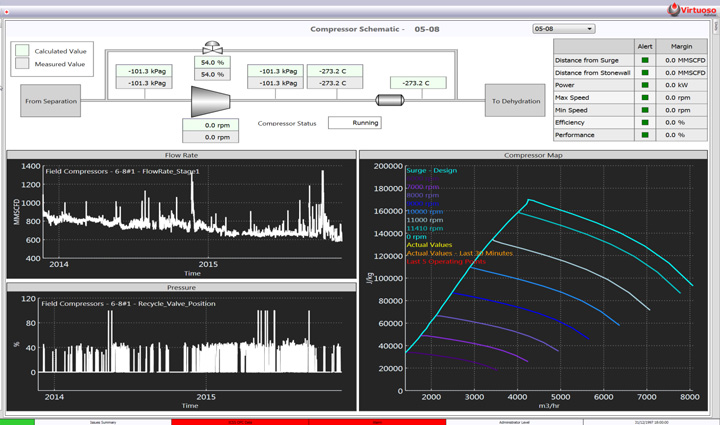Open the 05-08 compressor dropdown
Screen dimensions: 720x425
[x=563, y=29]
